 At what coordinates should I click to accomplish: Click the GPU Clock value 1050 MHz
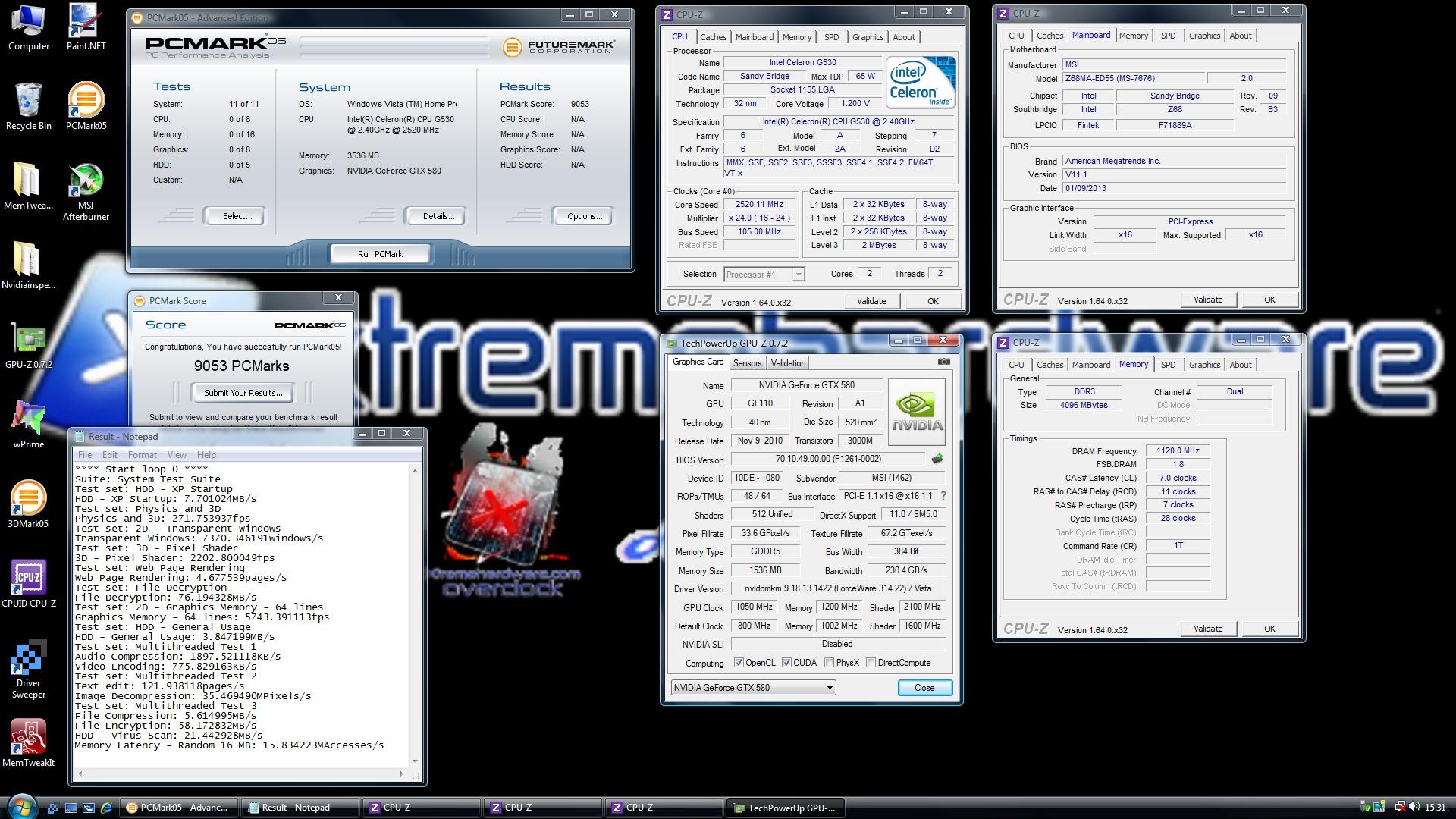[754, 607]
